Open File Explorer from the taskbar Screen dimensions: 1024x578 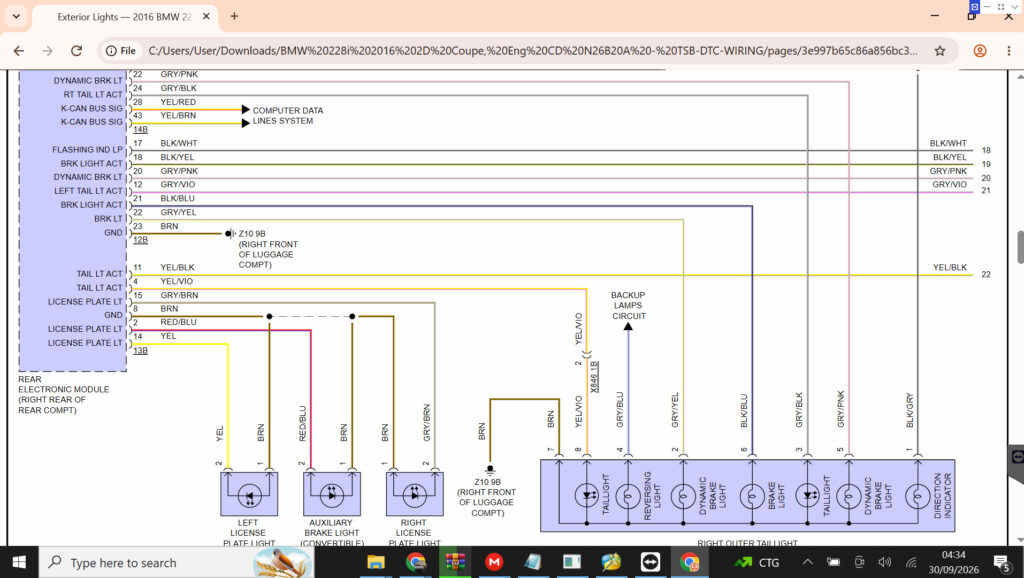click(x=376, y=562)
